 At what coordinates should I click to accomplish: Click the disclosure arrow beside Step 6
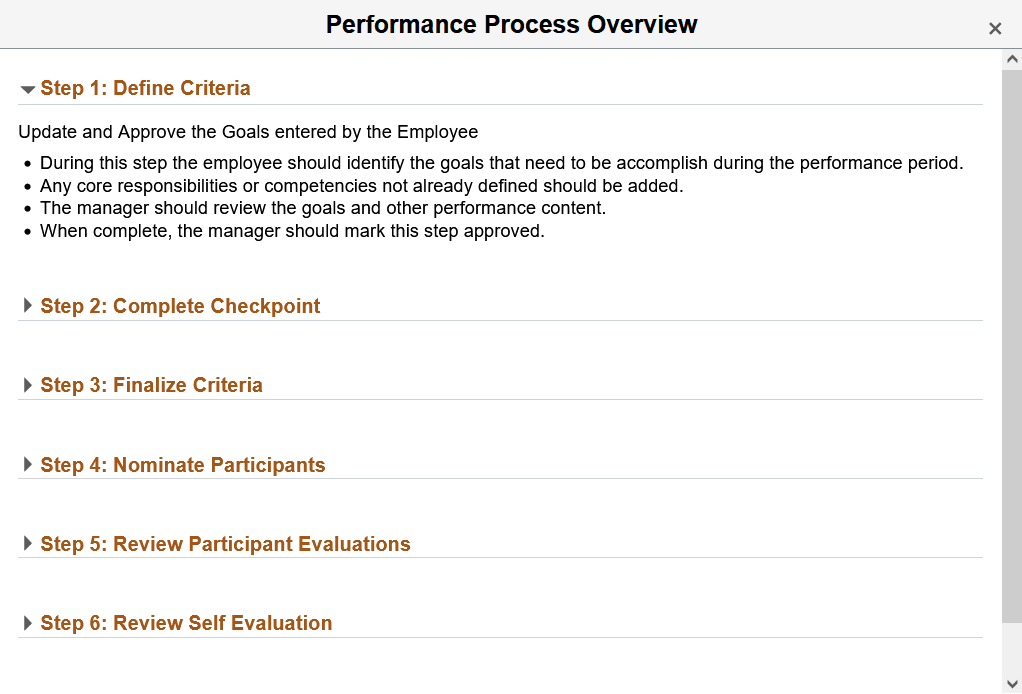(27, 622)
